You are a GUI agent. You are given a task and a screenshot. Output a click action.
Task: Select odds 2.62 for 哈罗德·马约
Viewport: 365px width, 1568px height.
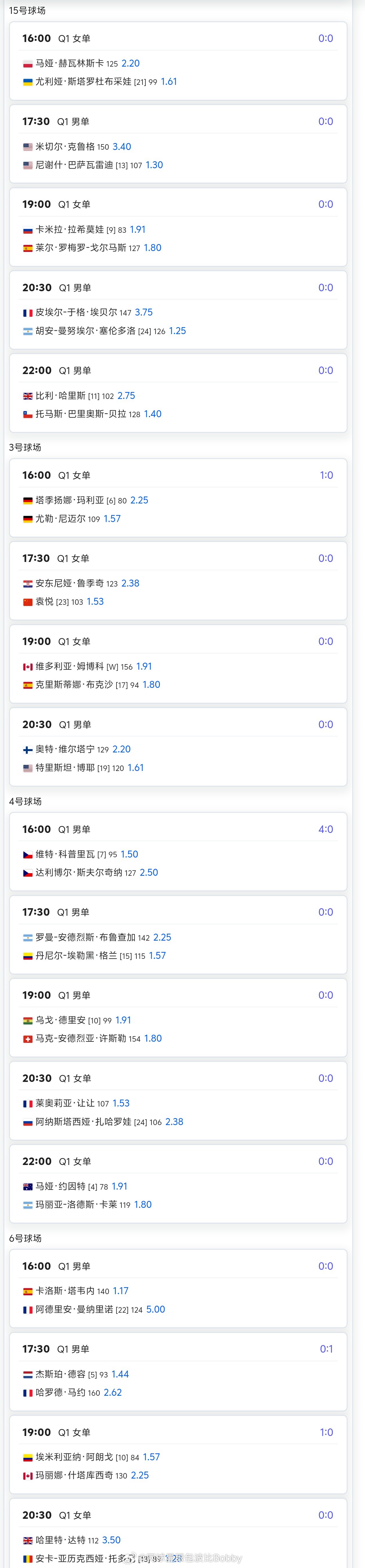point(113,1393)
